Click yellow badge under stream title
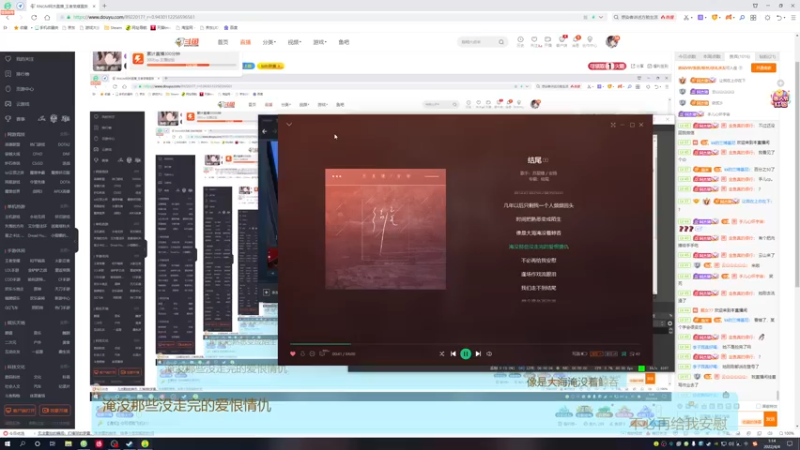 [x=270, y=66]
